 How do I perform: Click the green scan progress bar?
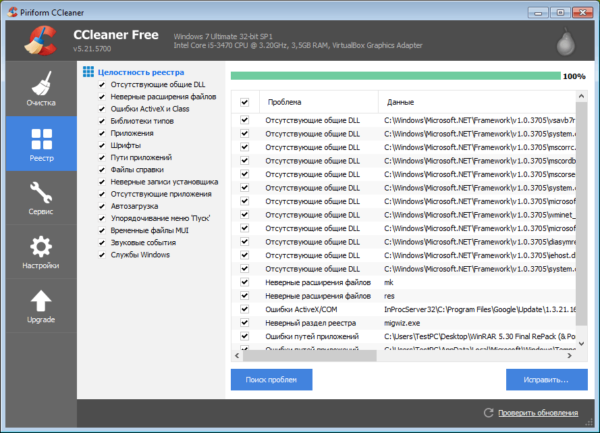tap(396, 76)
